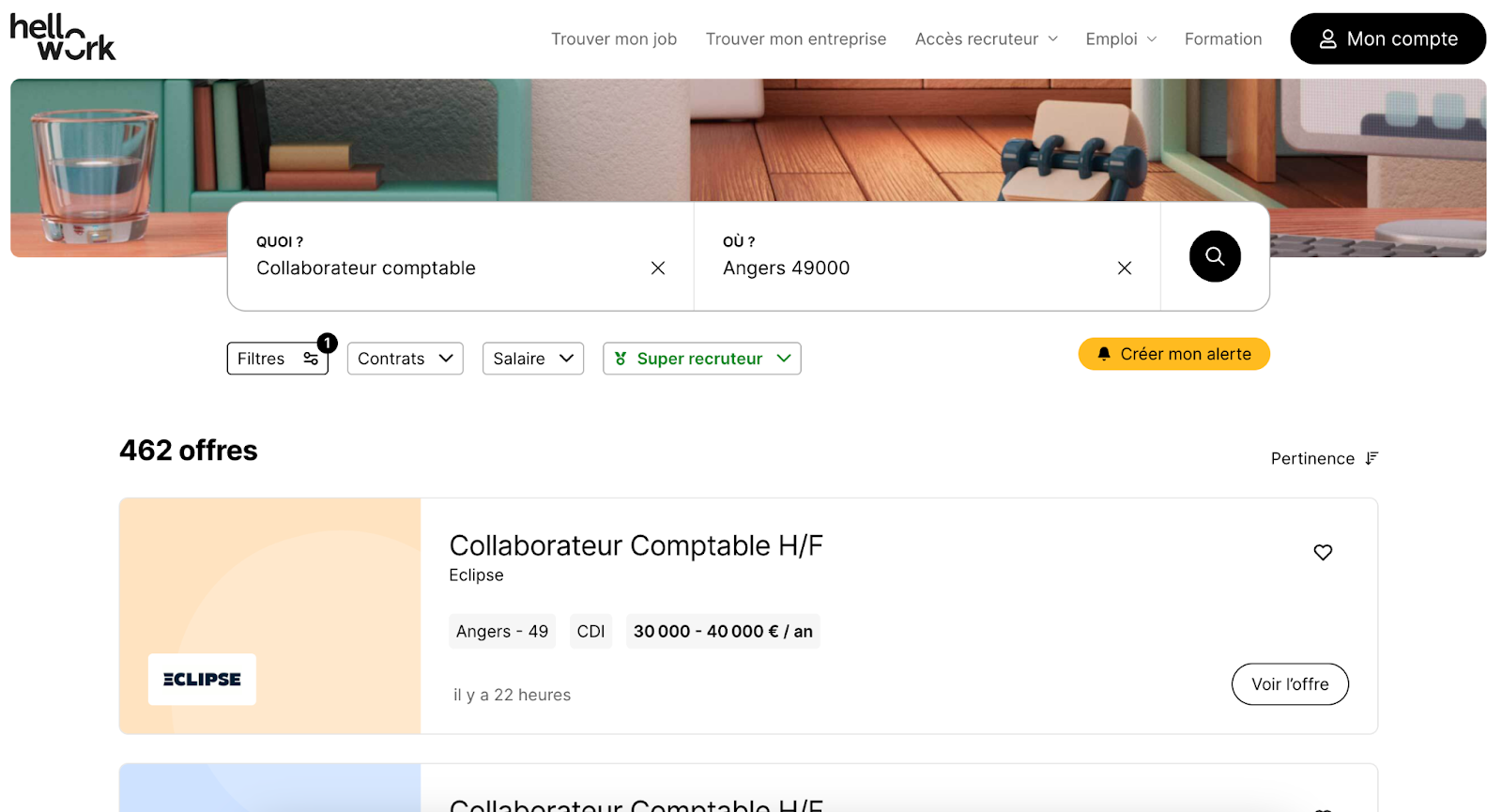The width and height of the screenshot is (1502, 812).
Task: Open Collaborateur Comptable H/F Eclipse offer title
Action: pos(636,545)
